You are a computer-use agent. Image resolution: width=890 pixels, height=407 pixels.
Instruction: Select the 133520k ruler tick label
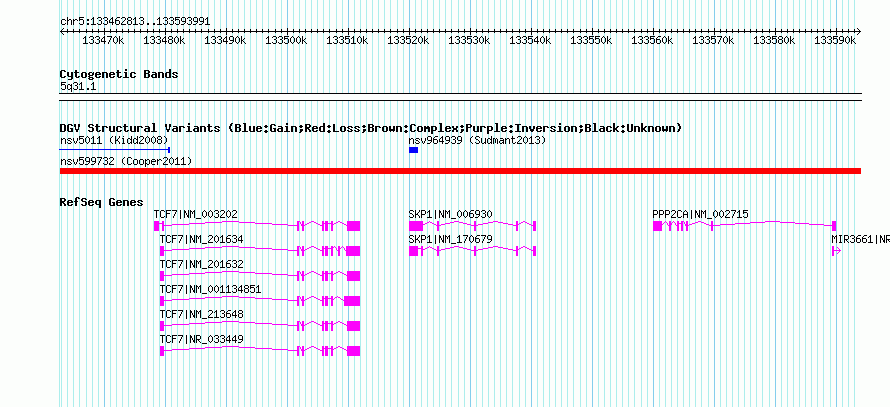408,40
